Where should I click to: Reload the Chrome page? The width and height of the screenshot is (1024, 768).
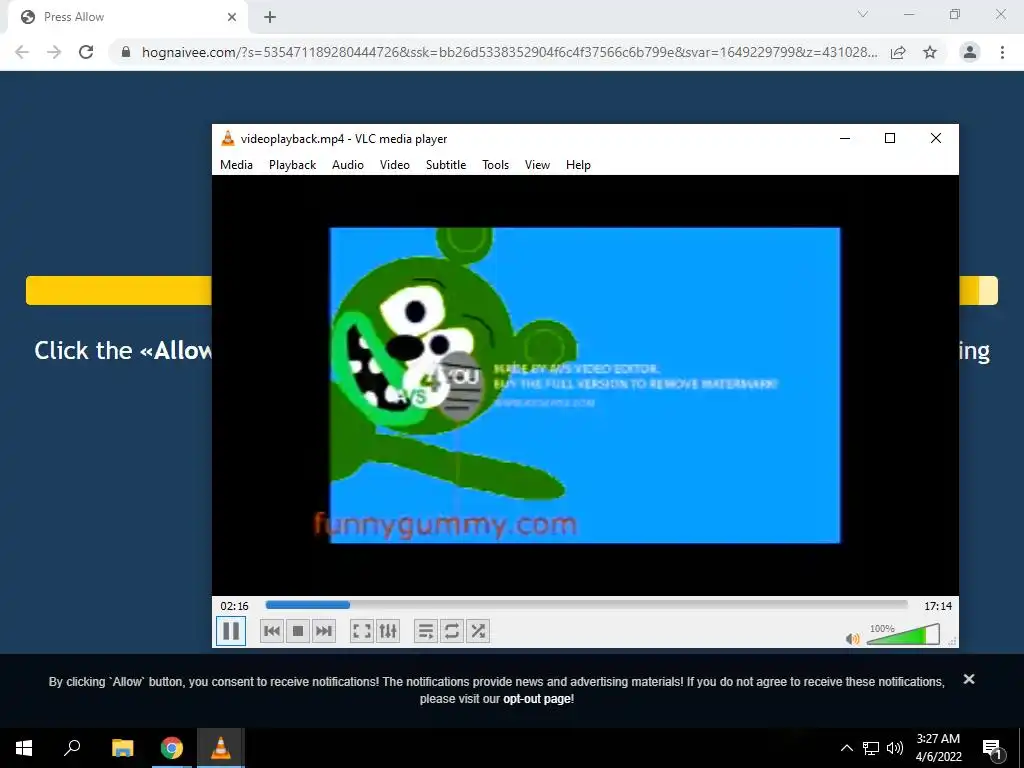pyautogui.click(x=86, y=52)
